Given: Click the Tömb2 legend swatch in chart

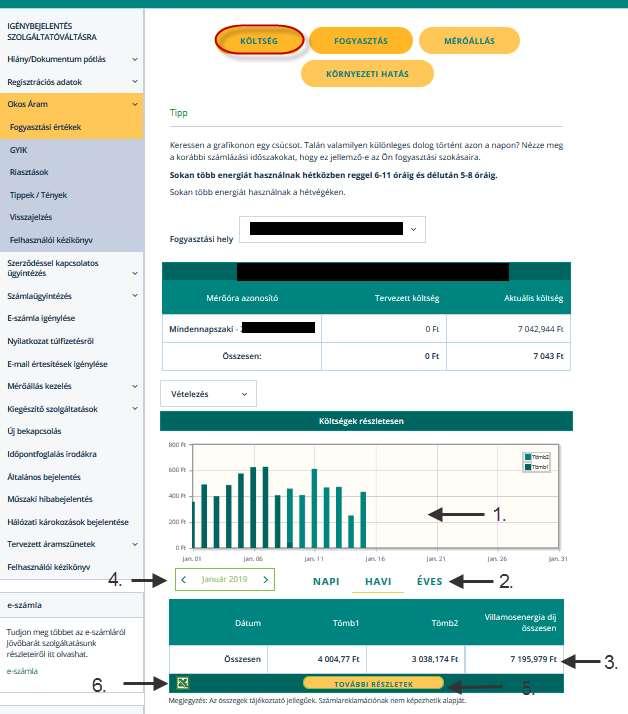Looking at the screenshot, I should click(528, 457).
